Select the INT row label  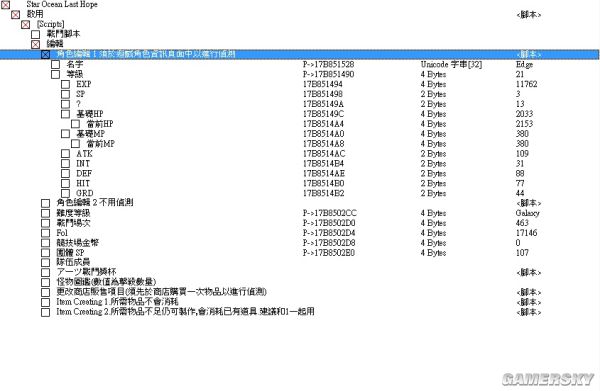pyautogui.click(x=83, y=163)
